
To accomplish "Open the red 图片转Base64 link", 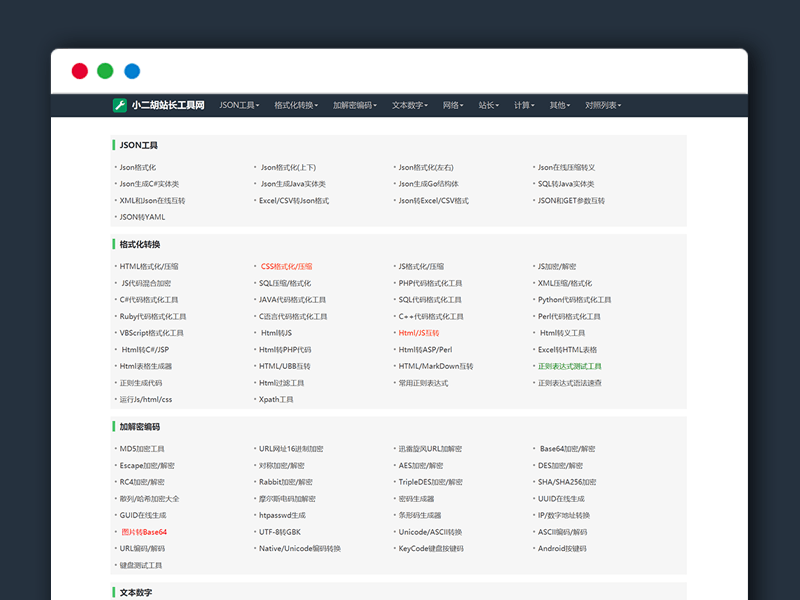I will pos(144,532).
